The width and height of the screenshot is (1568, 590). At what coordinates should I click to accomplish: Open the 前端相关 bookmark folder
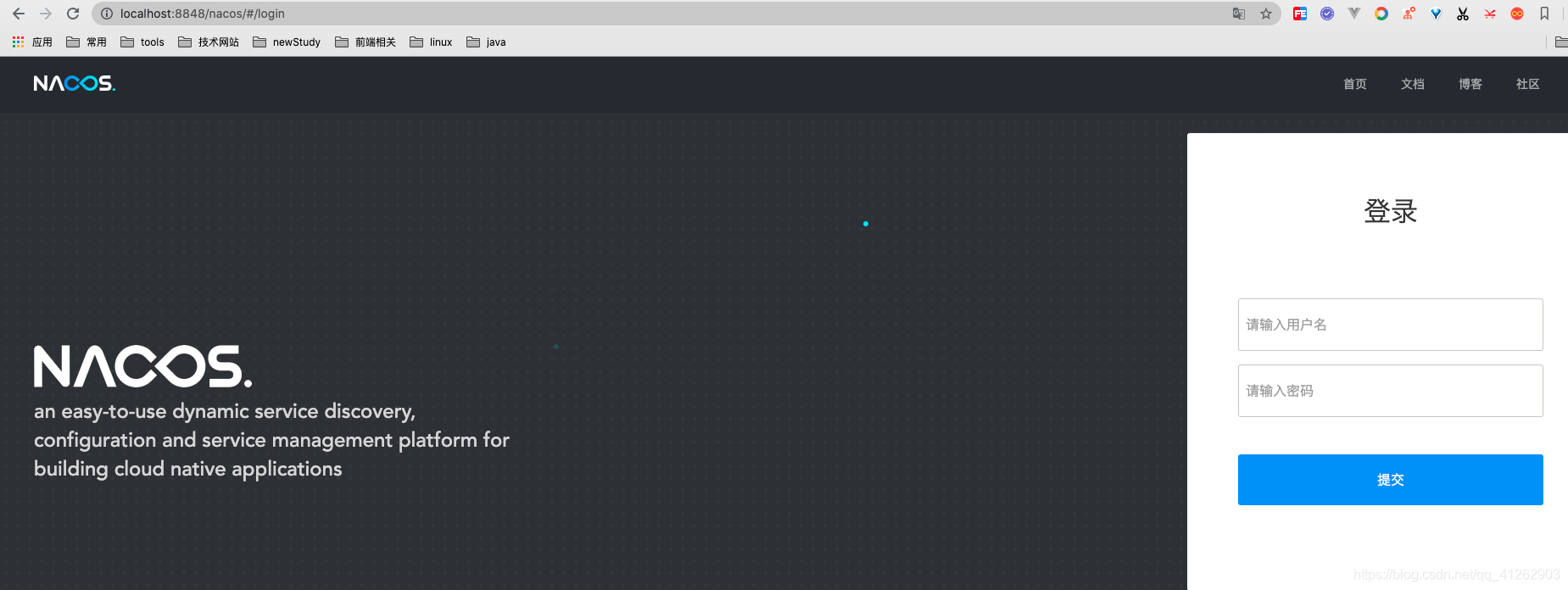pyautogui.click(x=365, y=42)
